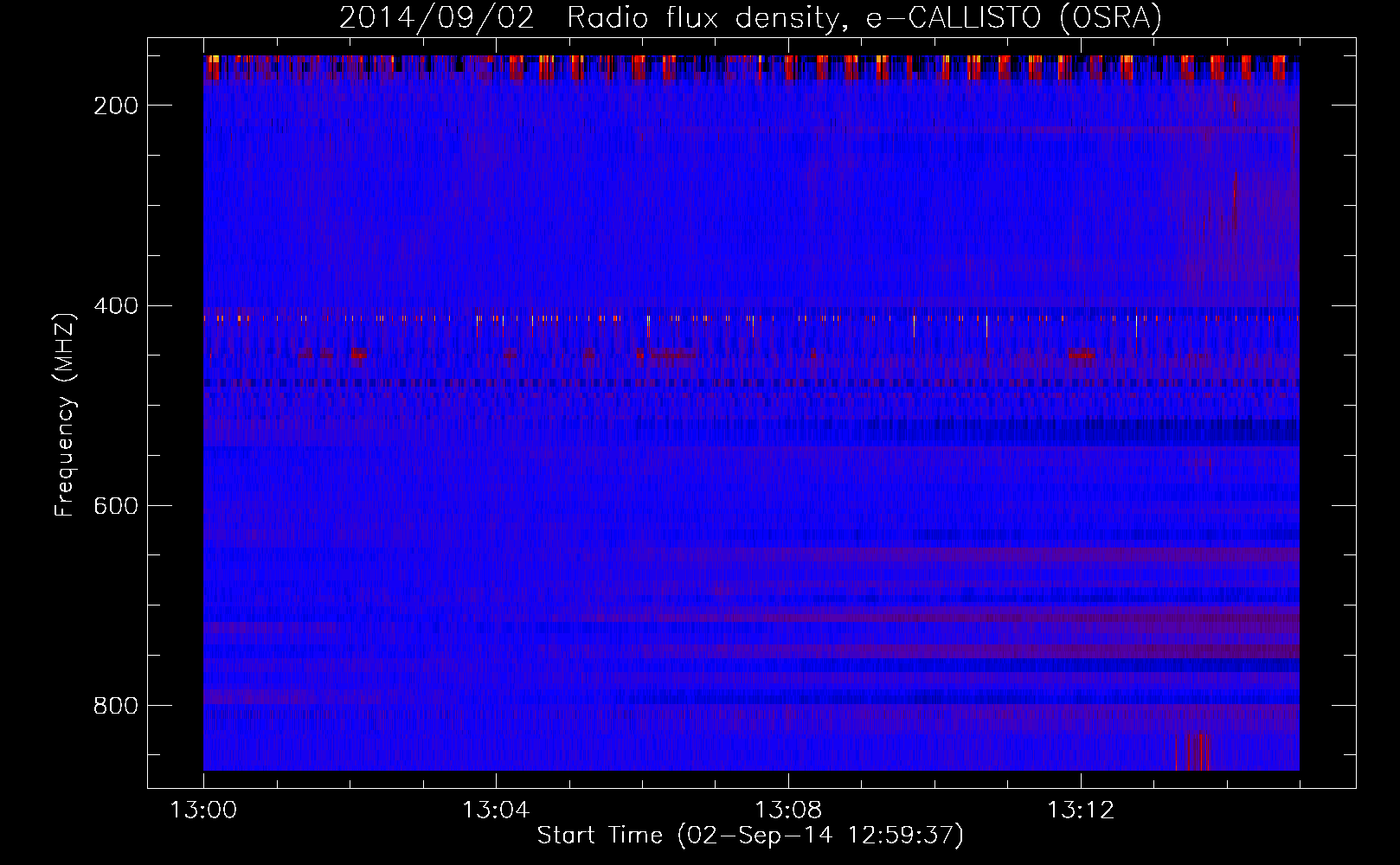Select the 400 frequency tick label
Screen dimensions: 1400x865
tap(115, 306)
